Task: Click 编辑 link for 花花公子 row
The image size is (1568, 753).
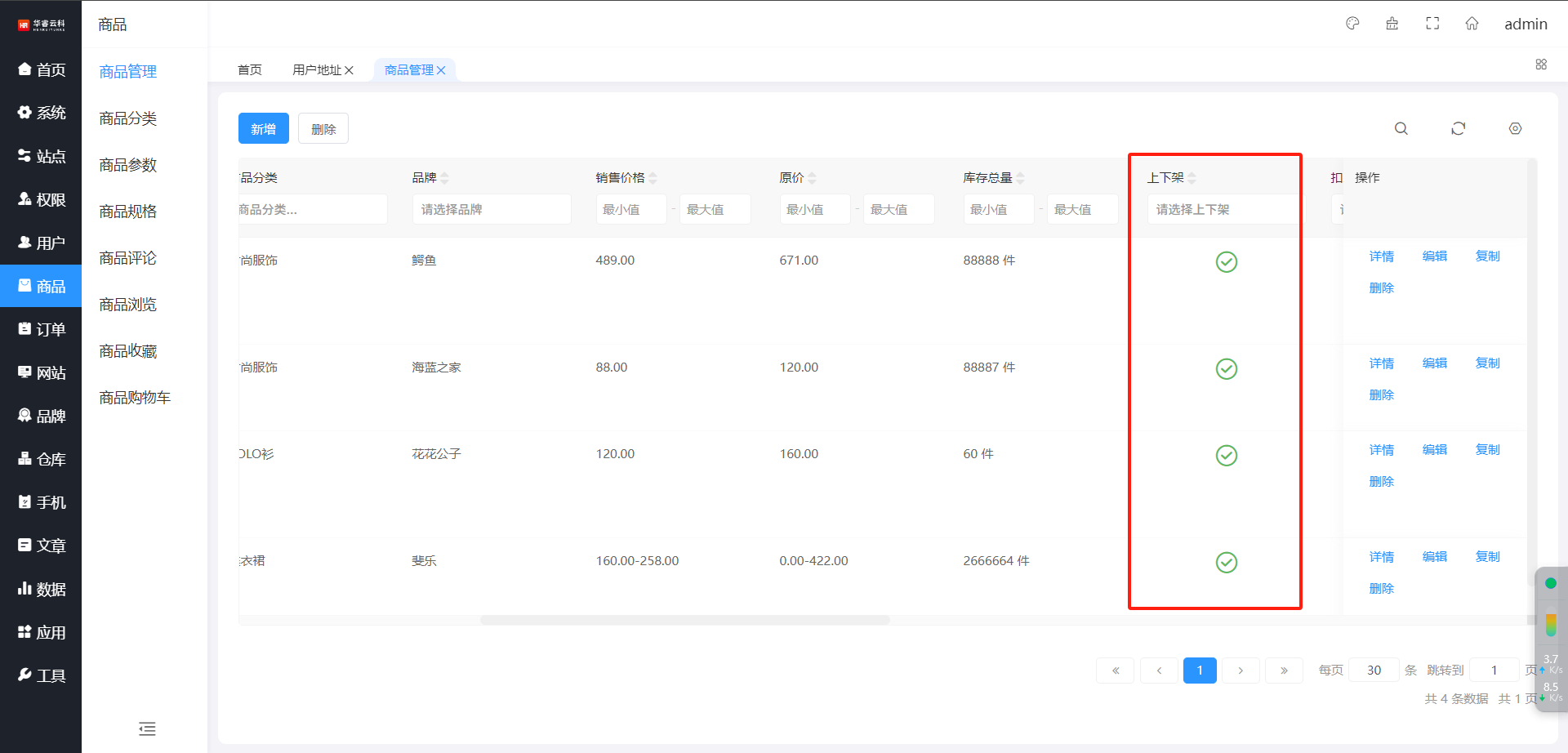Action: 1434,450
